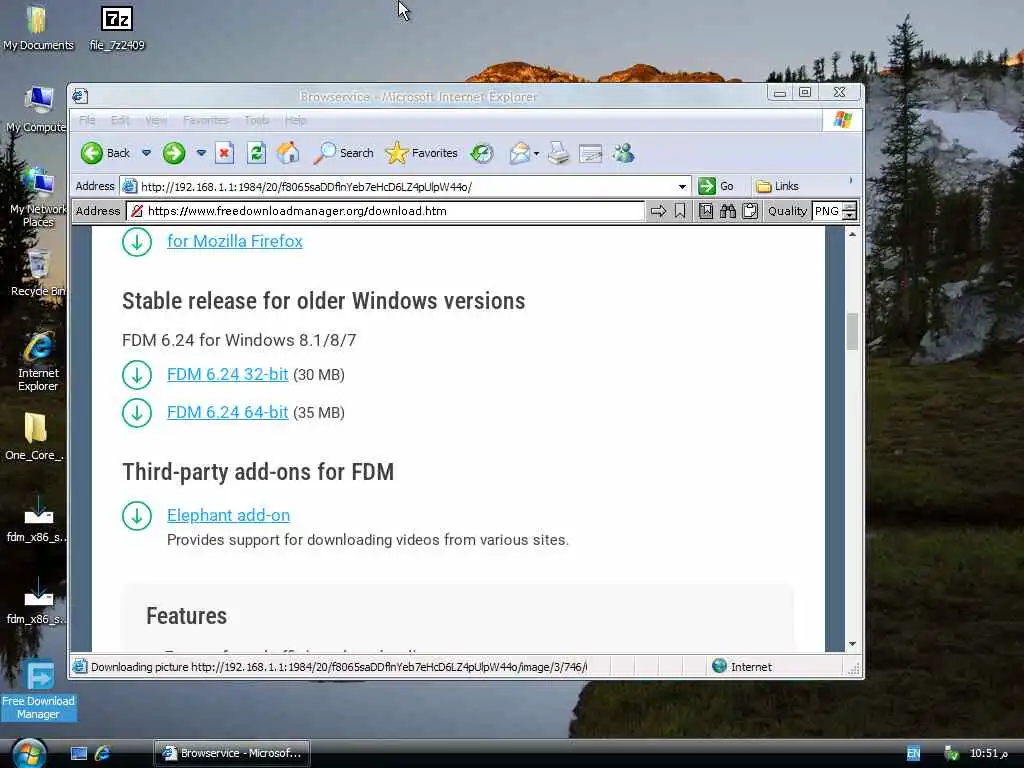Image resolution: width=1024 pixels, height=768 pixels.
Task: Go to the Home page icon
Action: pyautogui.click(x=288, y=153)
